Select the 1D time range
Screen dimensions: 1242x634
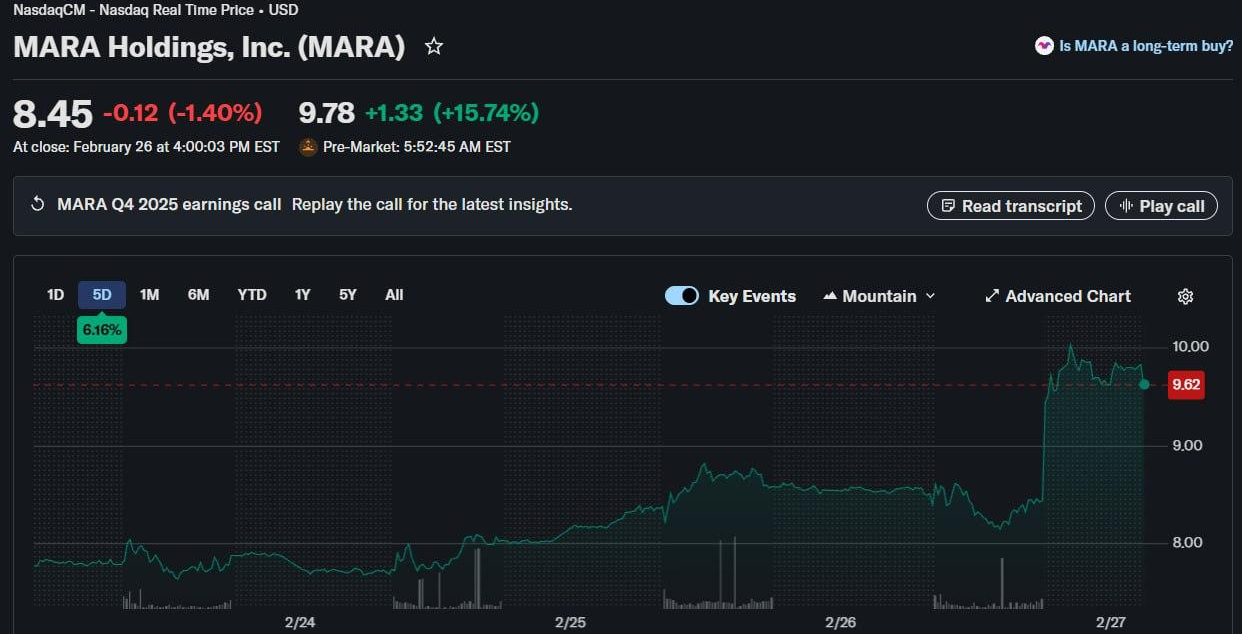(x=55, y=295)
